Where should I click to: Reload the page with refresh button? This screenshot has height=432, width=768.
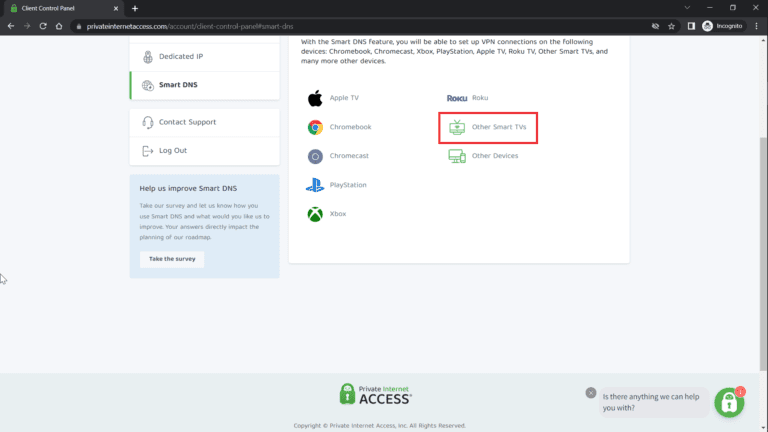click(44, 25)
